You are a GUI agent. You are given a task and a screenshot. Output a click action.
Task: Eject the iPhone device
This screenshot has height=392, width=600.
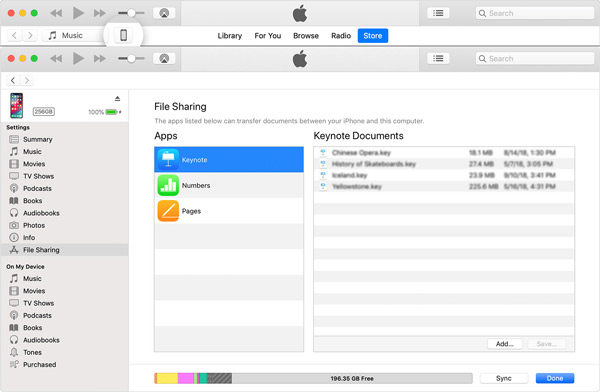pyautogui.click(x=117, y=99)
